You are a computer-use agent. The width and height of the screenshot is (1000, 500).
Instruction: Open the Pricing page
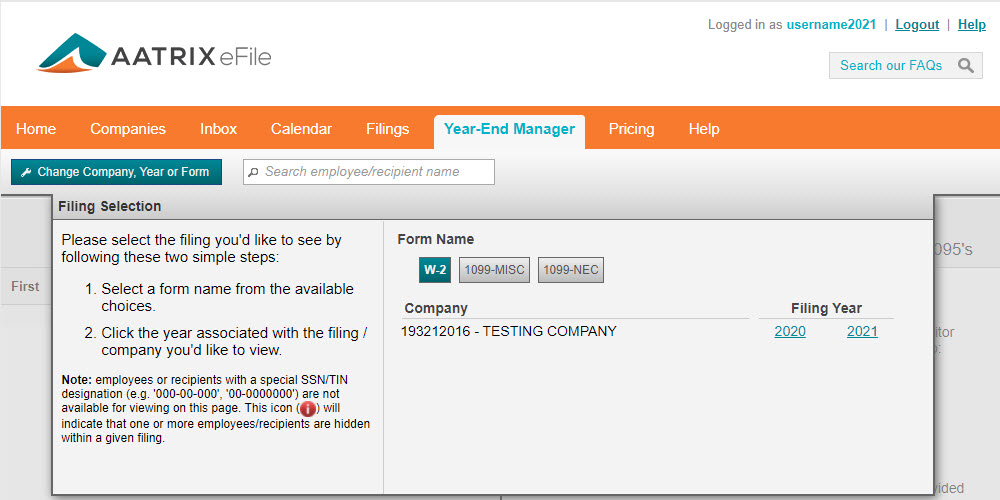point(631,129)
